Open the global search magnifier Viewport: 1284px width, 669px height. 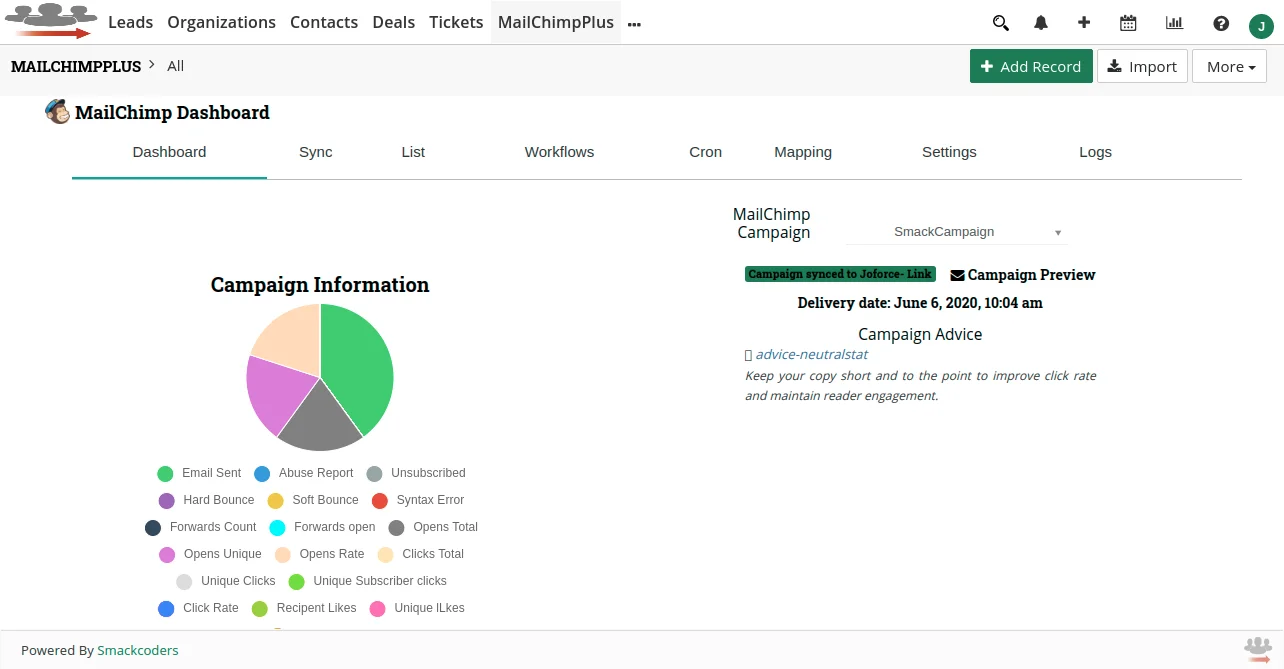[x=1000, y=22]
